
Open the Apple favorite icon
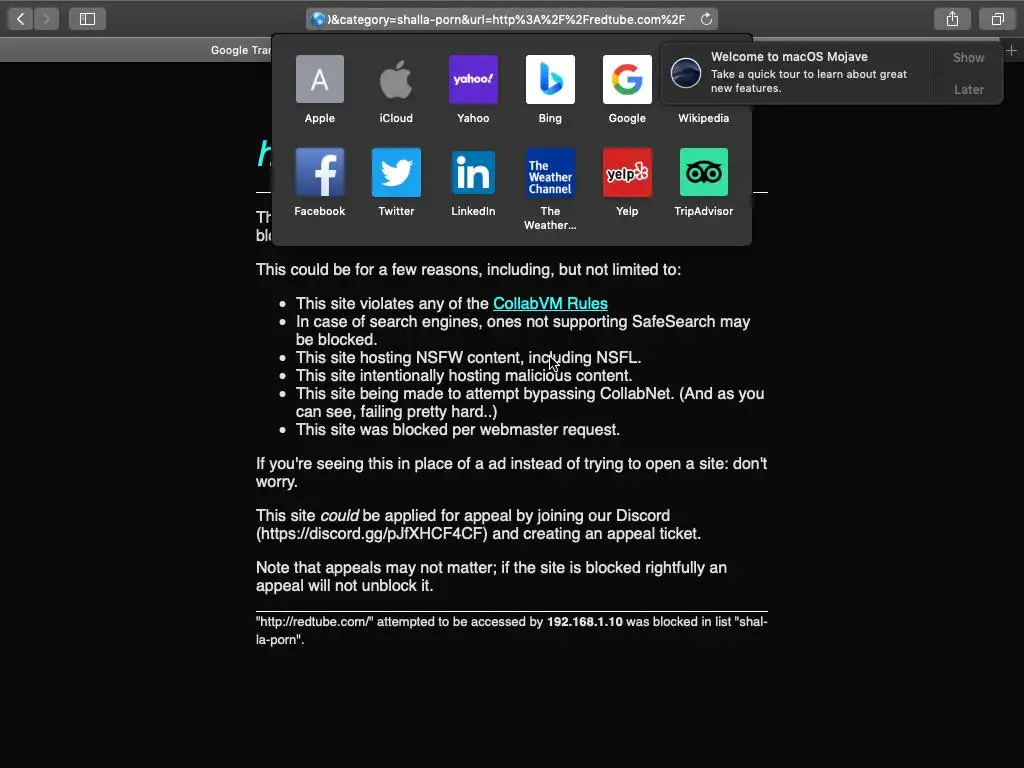(x=319, y=79)
